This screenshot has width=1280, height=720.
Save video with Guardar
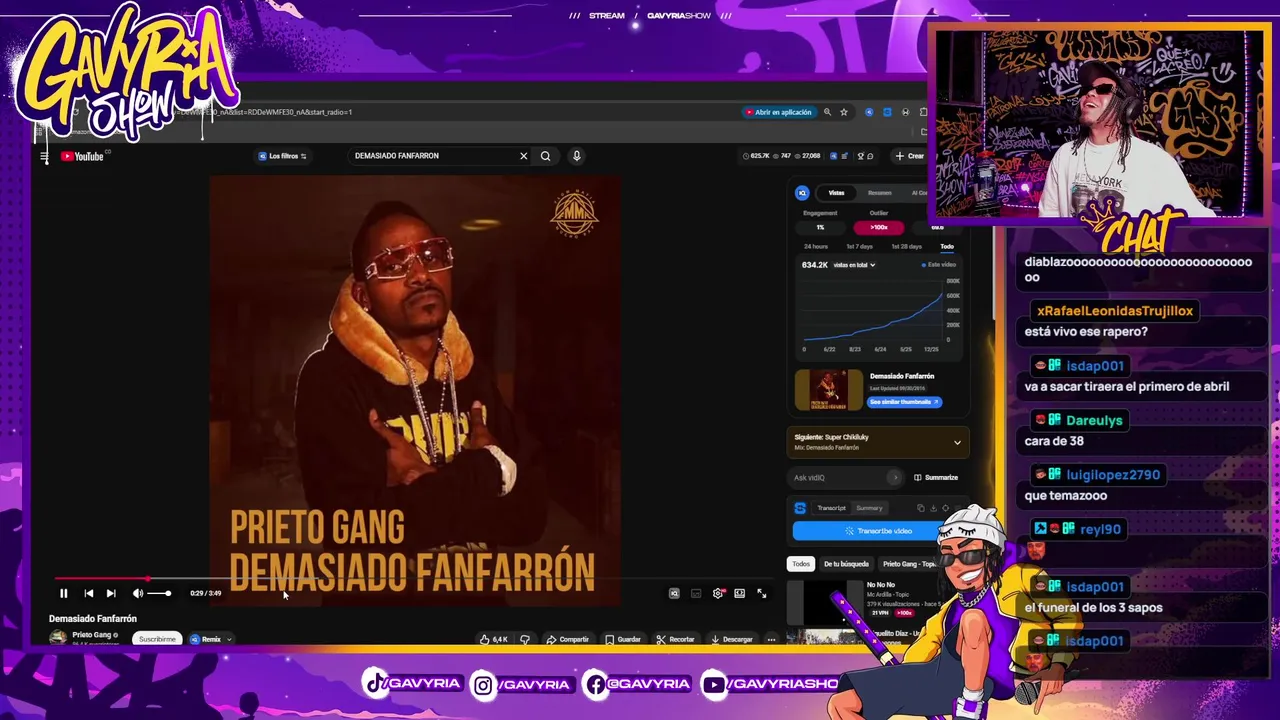(x=622, y=639)
